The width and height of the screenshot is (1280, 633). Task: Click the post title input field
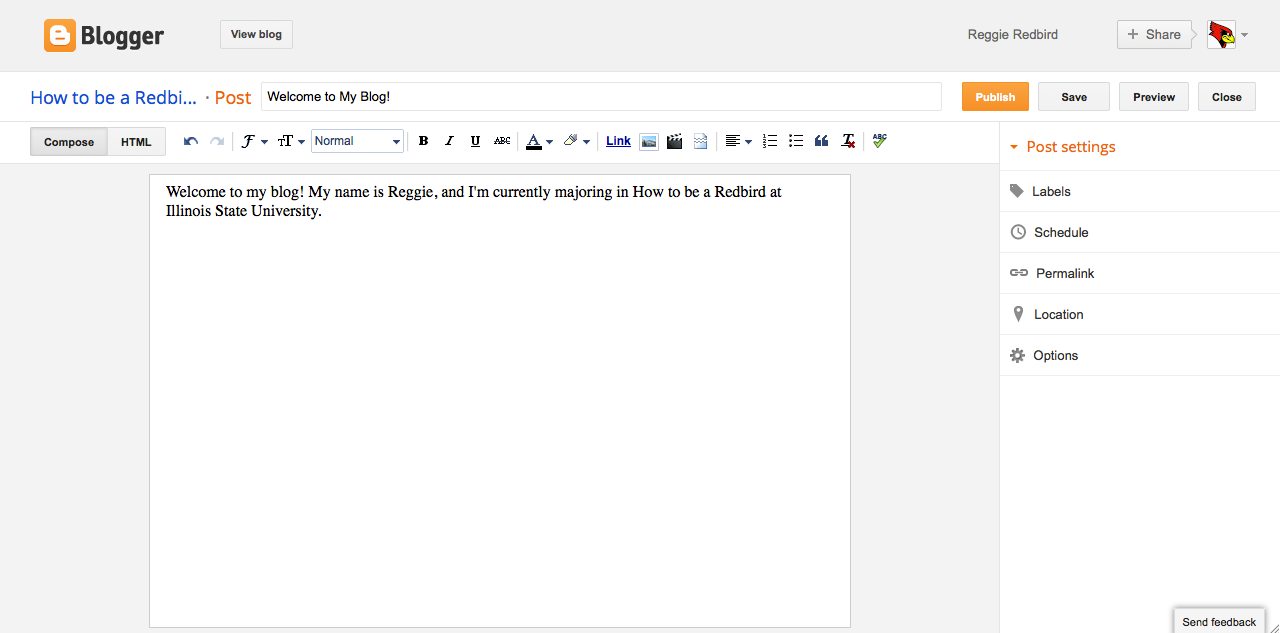[600, 96]
